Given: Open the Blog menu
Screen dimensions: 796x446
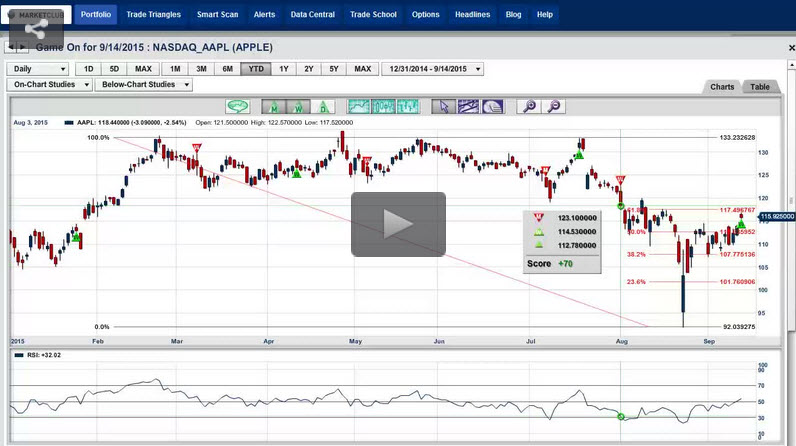Looking at the screenshot, I should point(513,14).
